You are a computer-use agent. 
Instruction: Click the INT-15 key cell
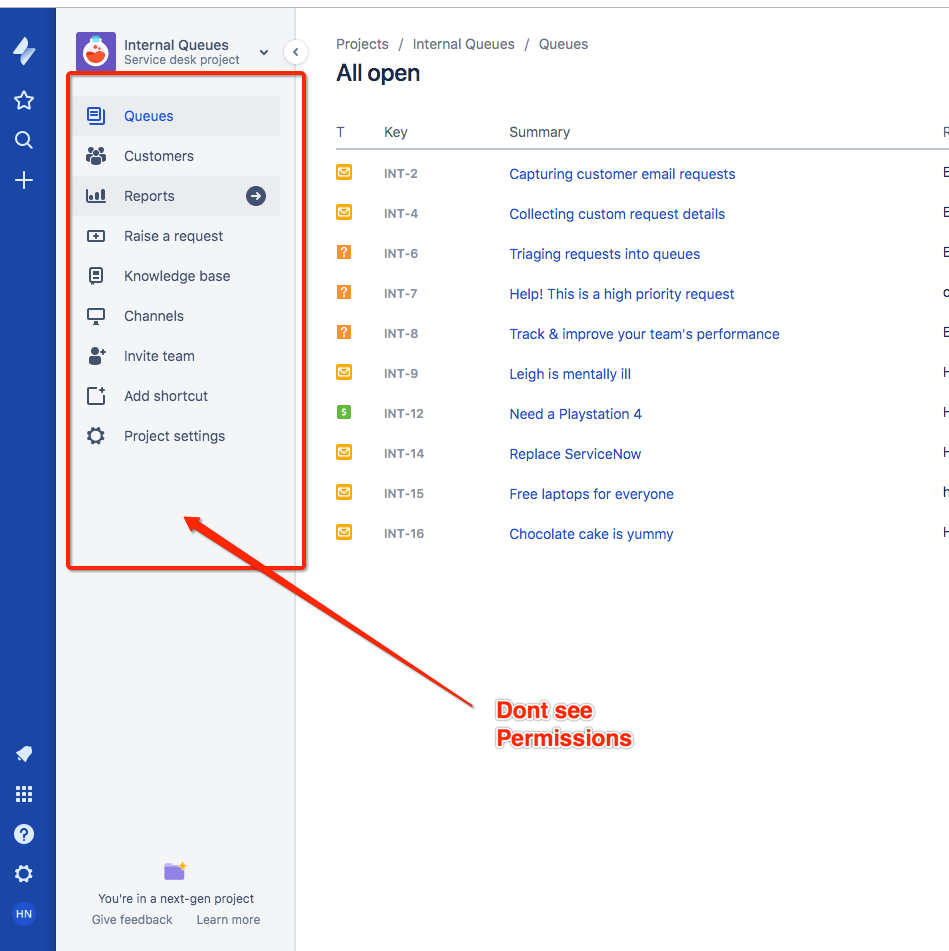(x=403, y=494)
